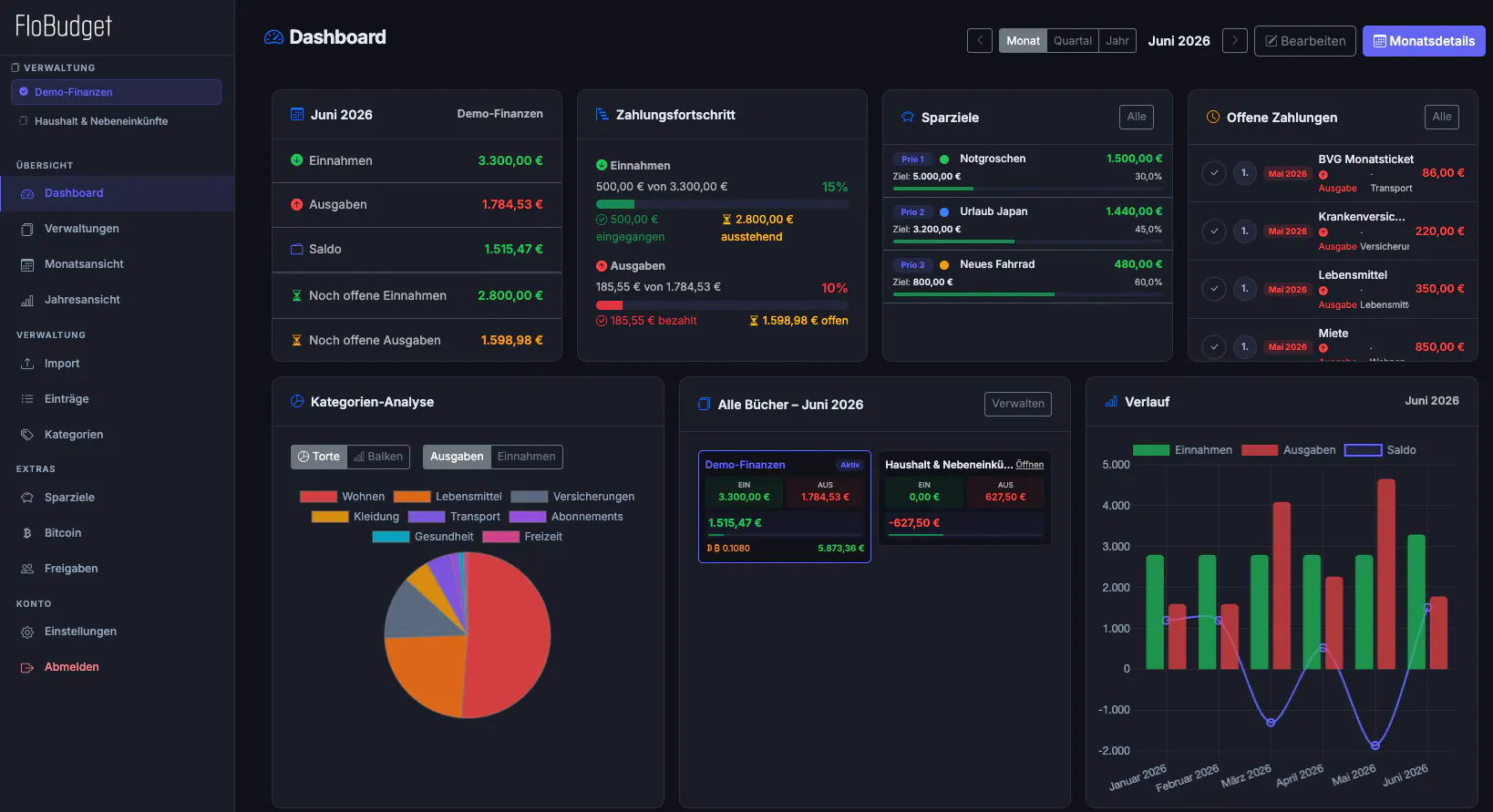Click the Kategorien-Analyse pie icon

tap(297, 401)
